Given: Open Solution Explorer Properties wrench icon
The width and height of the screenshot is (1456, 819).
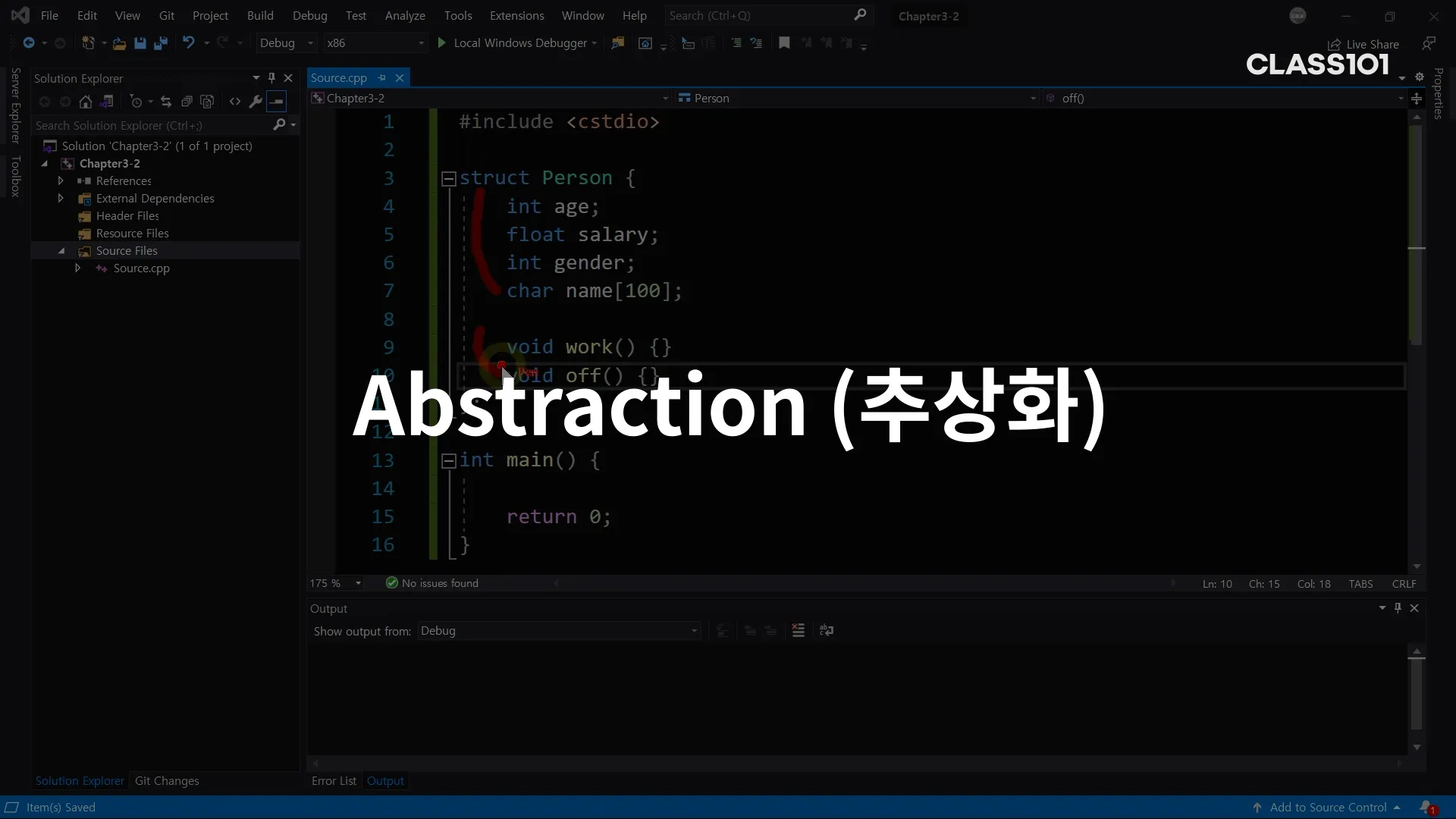Looking at the screenshot, I should pos(256,102).
